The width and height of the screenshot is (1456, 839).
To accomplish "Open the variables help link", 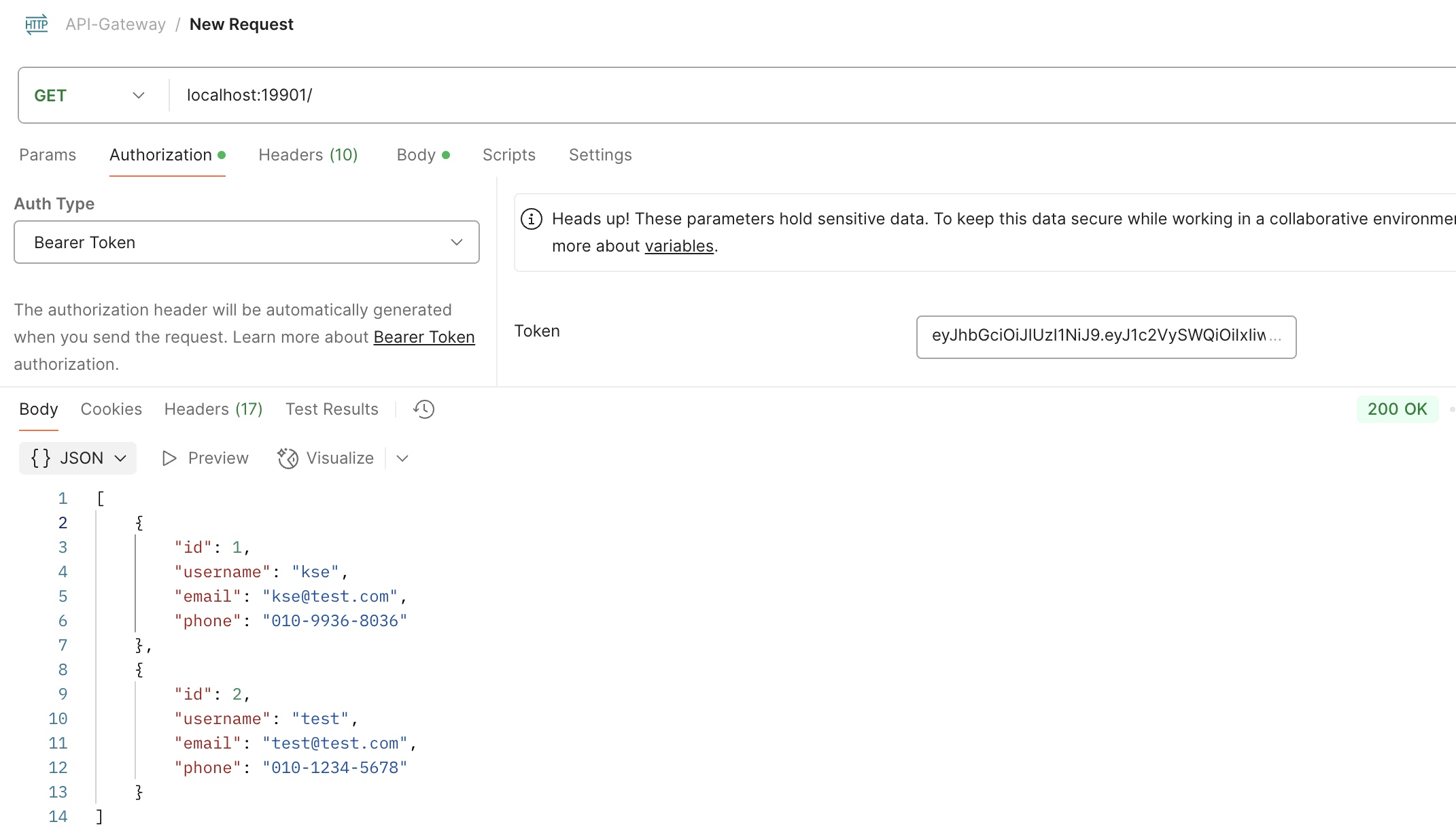I will (x=679, y=246).
